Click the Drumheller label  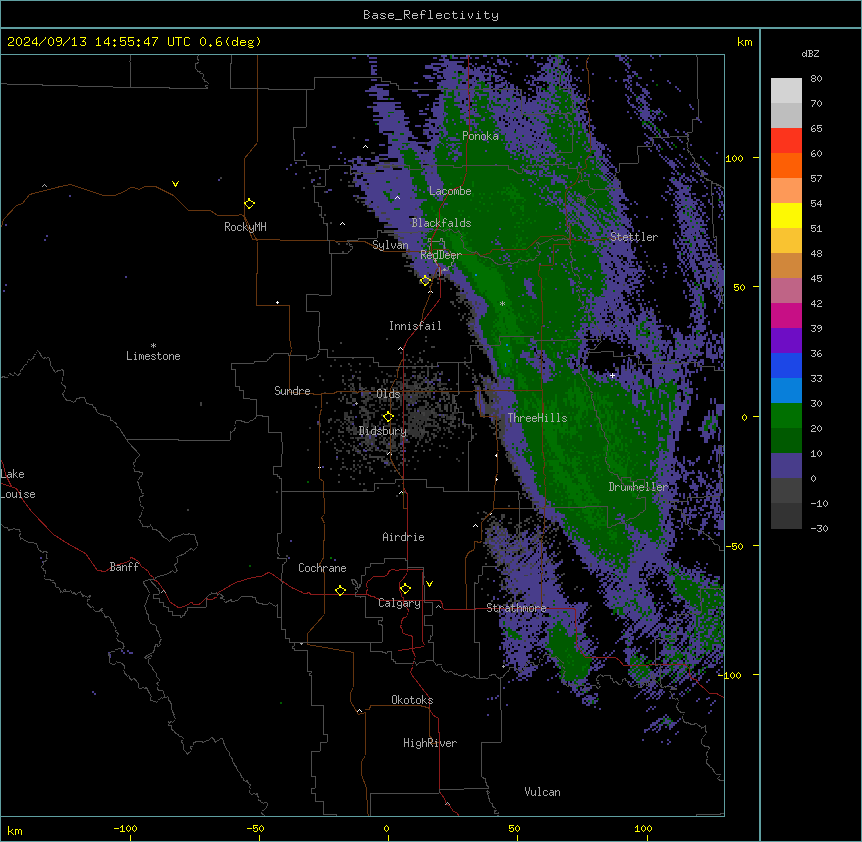638,487
